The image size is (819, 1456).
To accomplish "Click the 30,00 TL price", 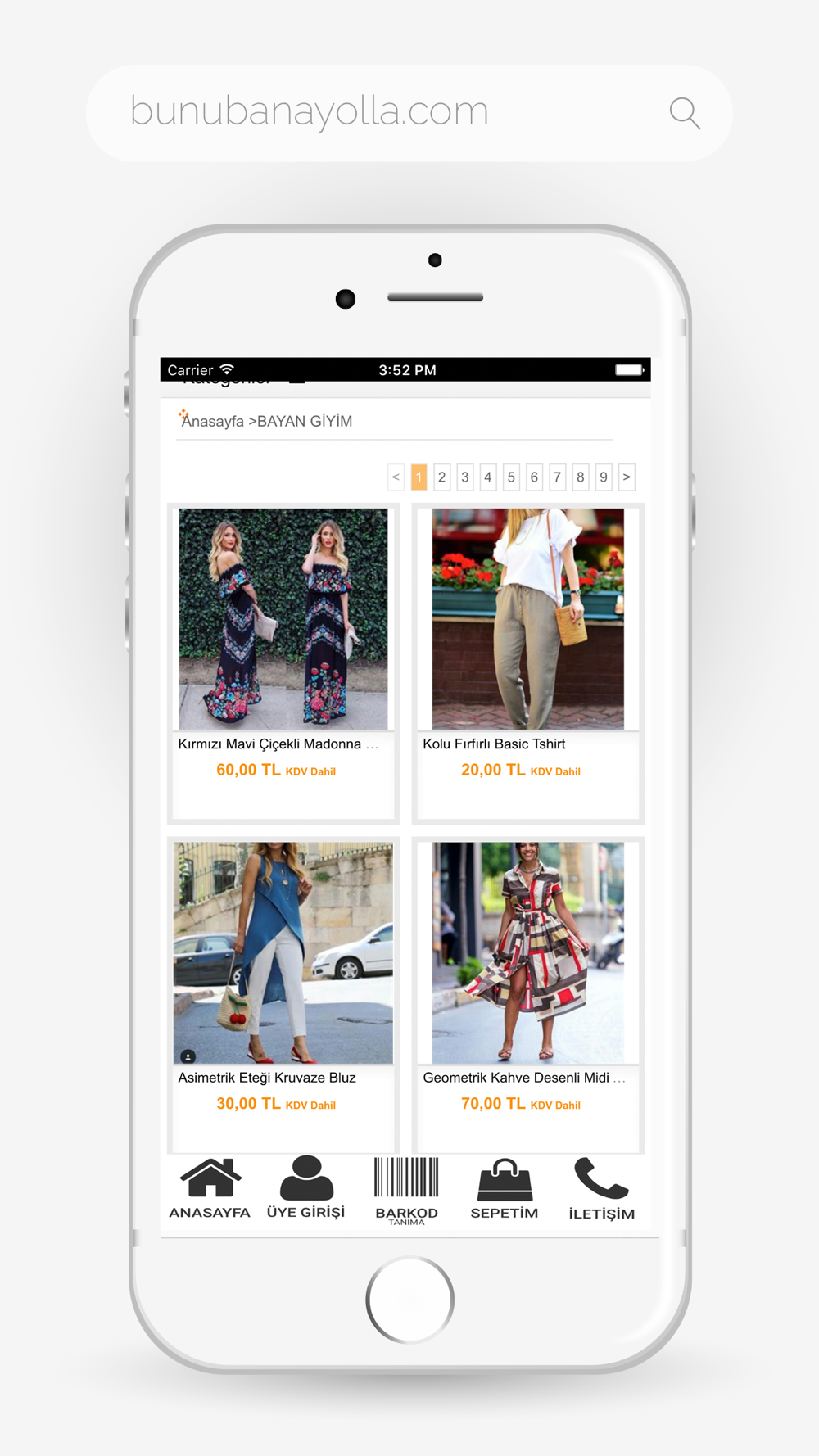I will click(248, 1104).
